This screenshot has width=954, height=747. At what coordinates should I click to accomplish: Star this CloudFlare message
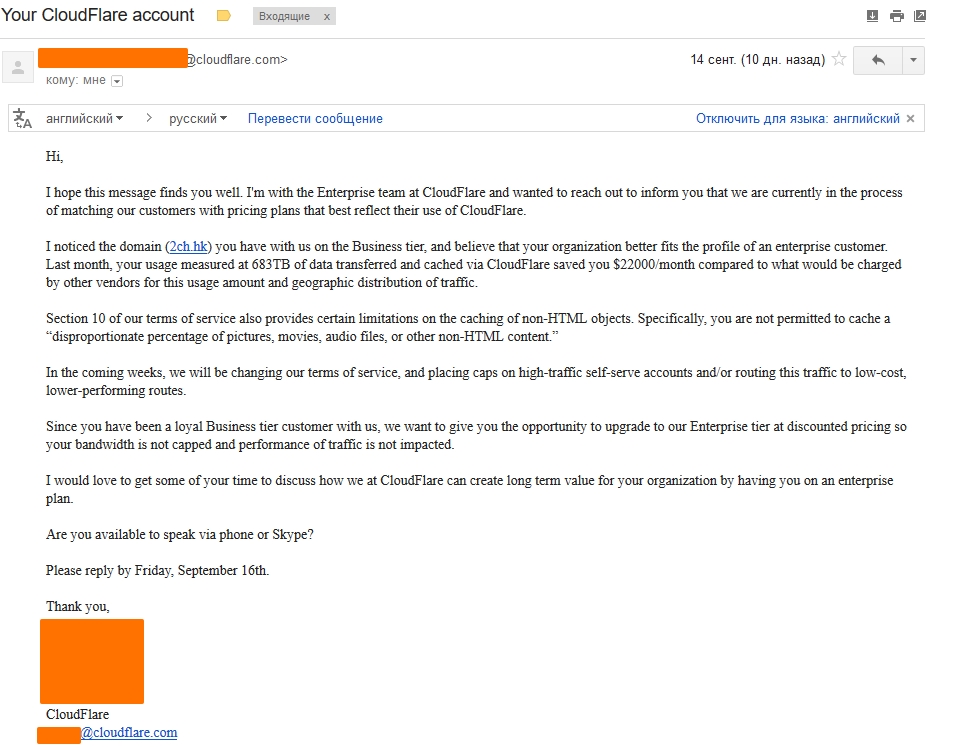[839, 60]
